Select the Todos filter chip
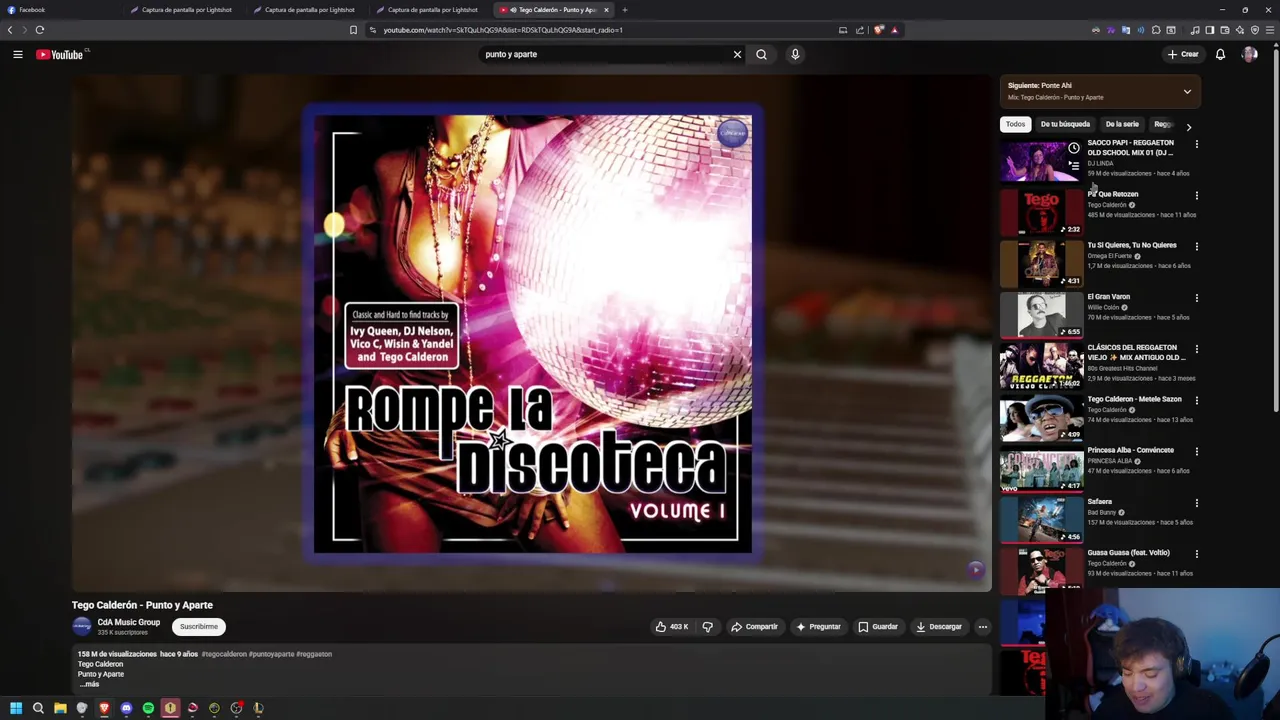This screenshot has height=720, width=1280. tap(1015, 124)
